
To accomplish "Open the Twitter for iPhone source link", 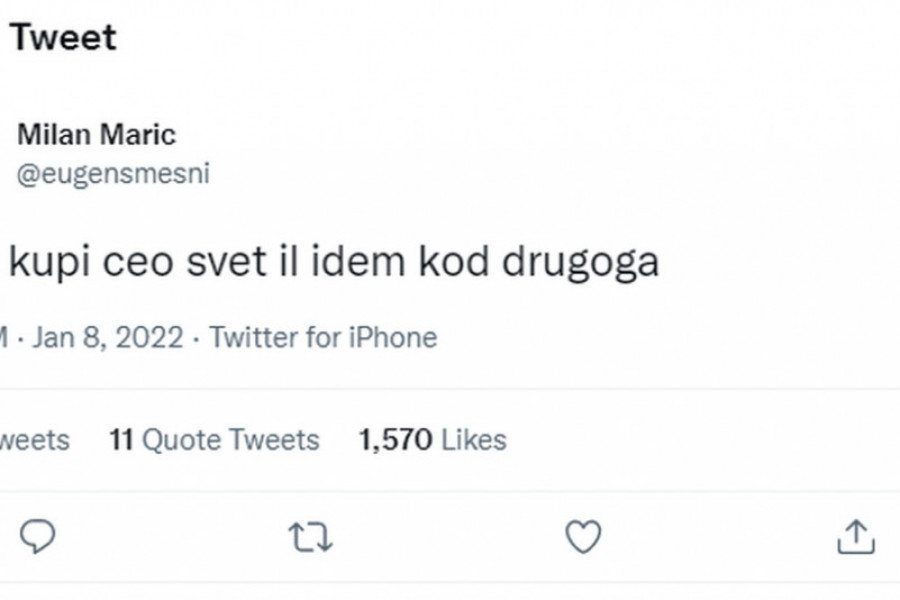I will point(323,337).
